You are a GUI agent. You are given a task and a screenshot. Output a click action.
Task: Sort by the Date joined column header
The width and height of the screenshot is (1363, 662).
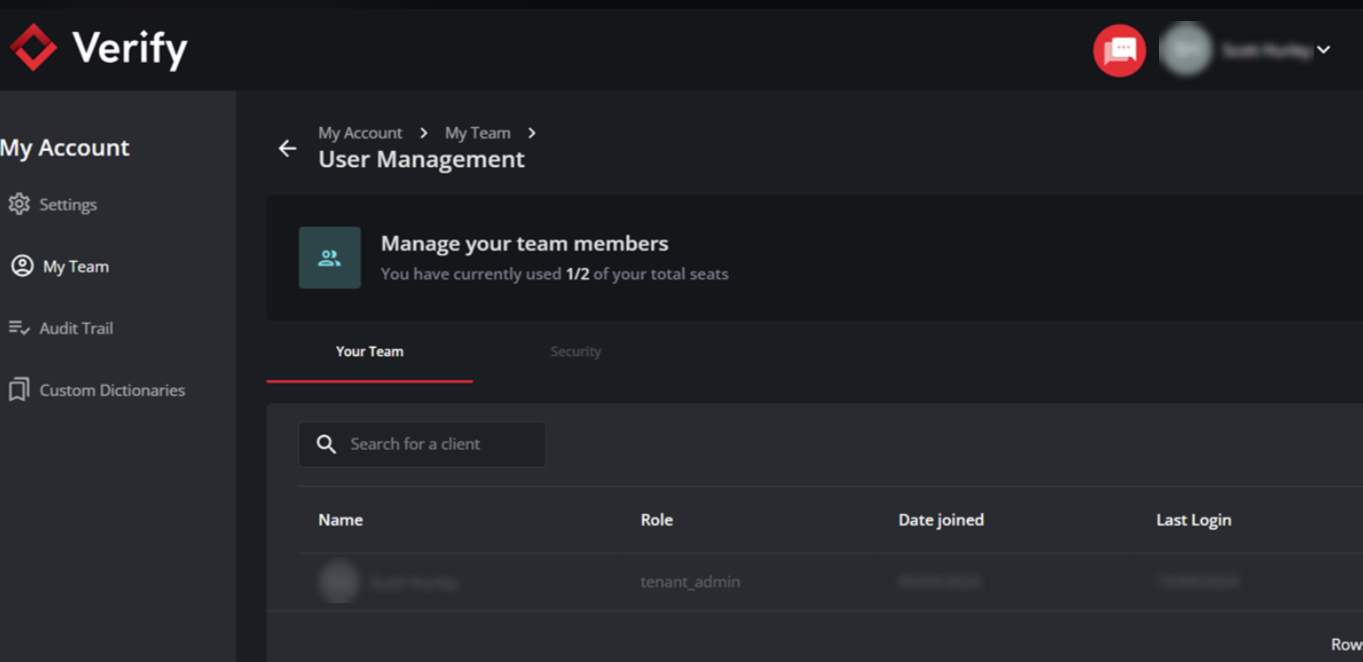[x=940, y=520]
